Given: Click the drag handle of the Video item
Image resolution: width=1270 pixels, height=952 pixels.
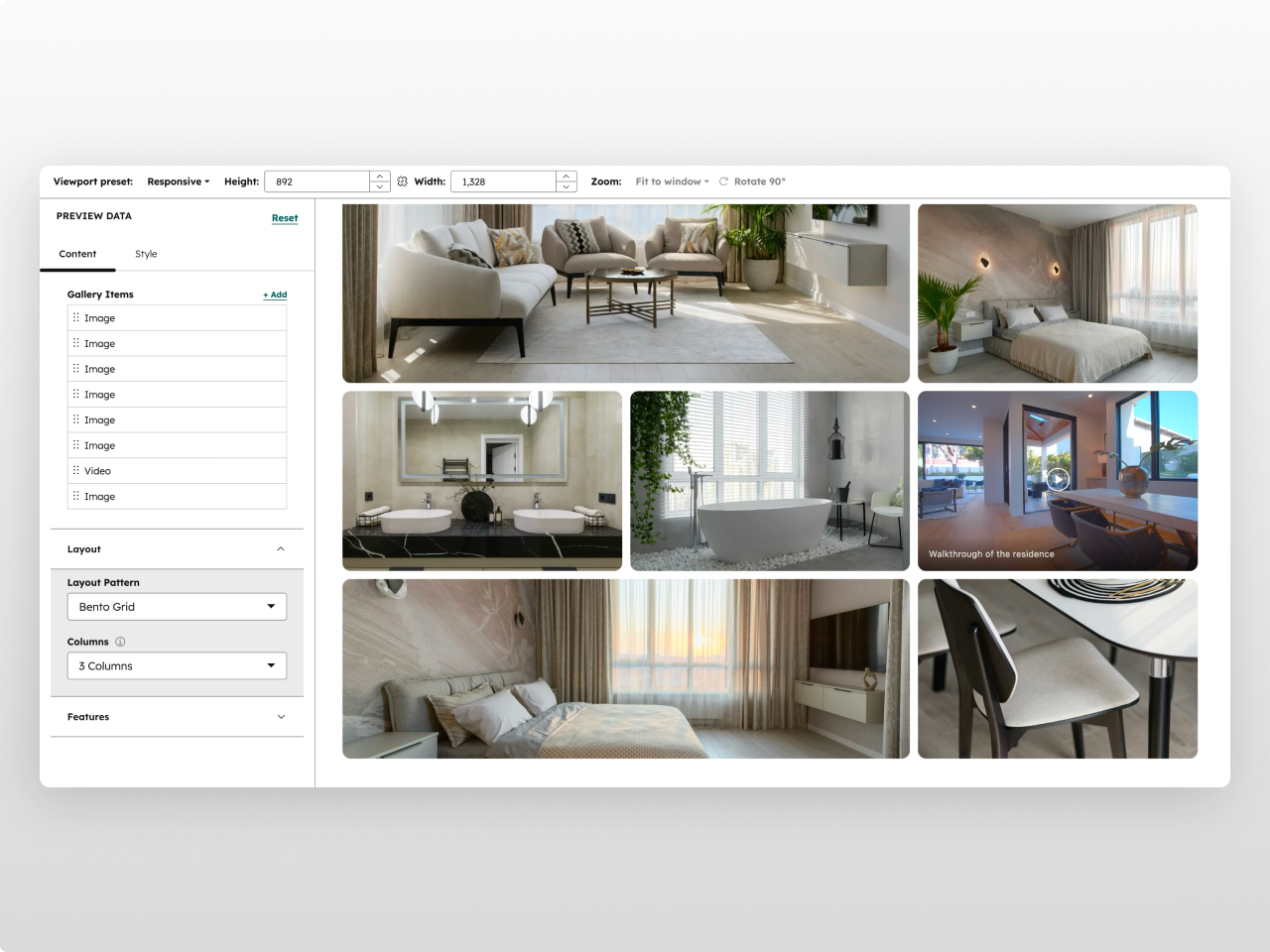Looking at the screenshot, I should tap(77, 470).
